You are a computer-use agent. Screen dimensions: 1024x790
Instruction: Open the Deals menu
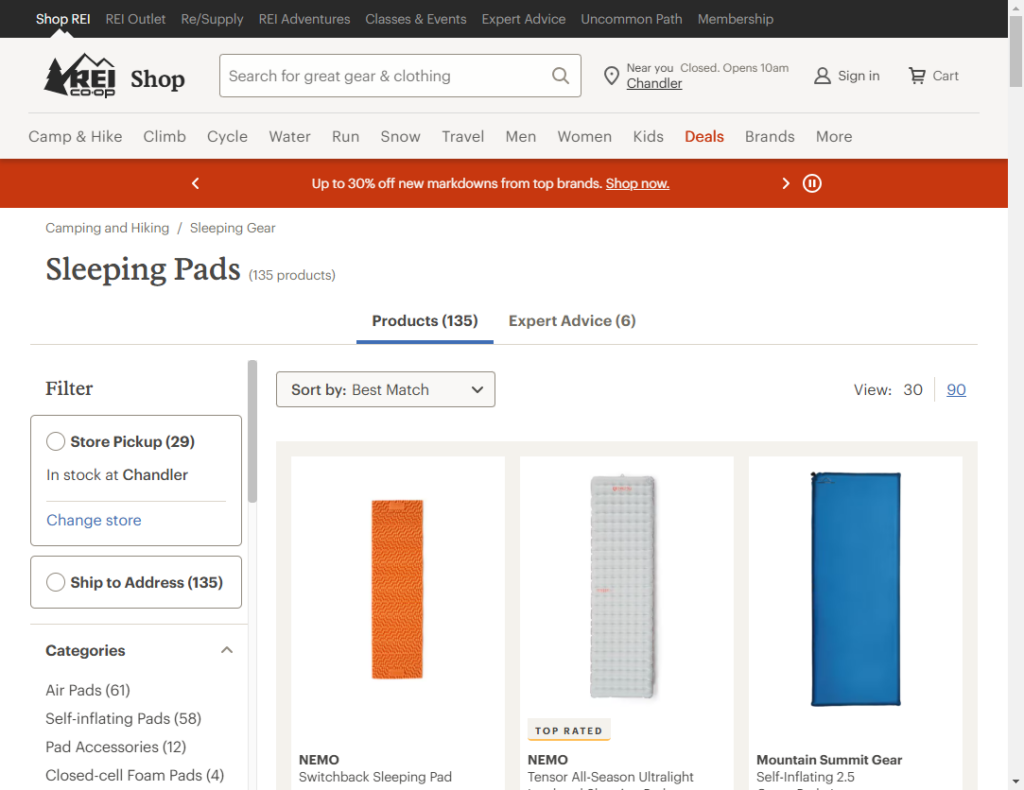click(704, 136)
